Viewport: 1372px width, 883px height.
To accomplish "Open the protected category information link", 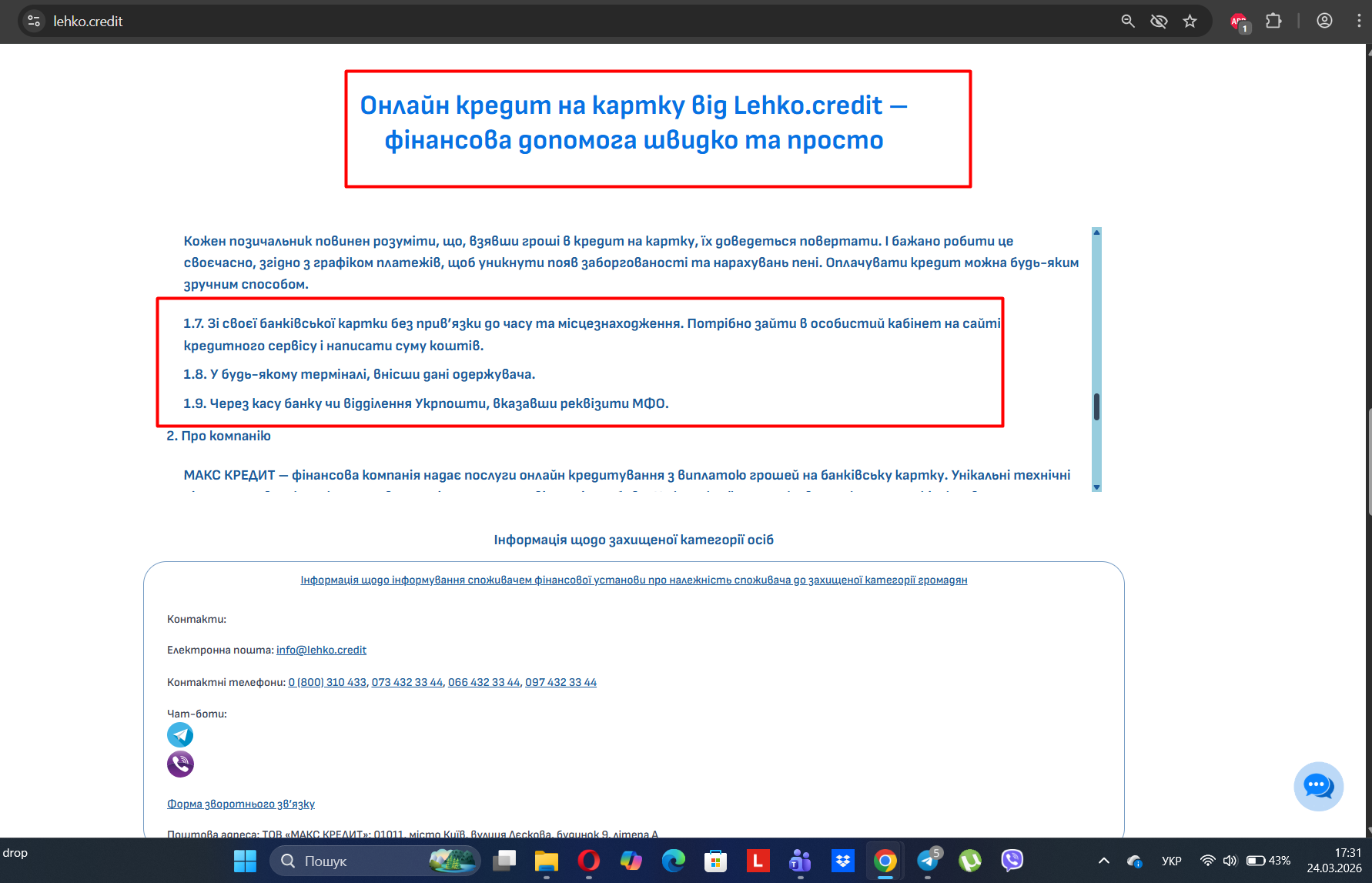I will [634, 580].
